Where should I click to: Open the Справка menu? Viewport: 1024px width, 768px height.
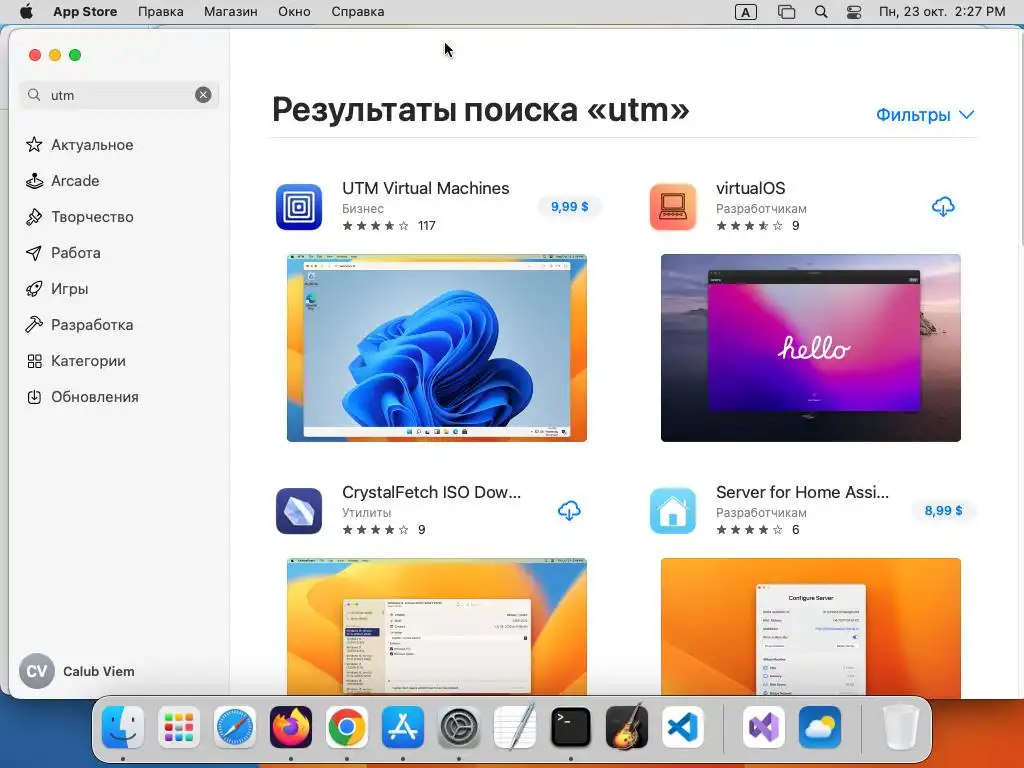point(357,12)
